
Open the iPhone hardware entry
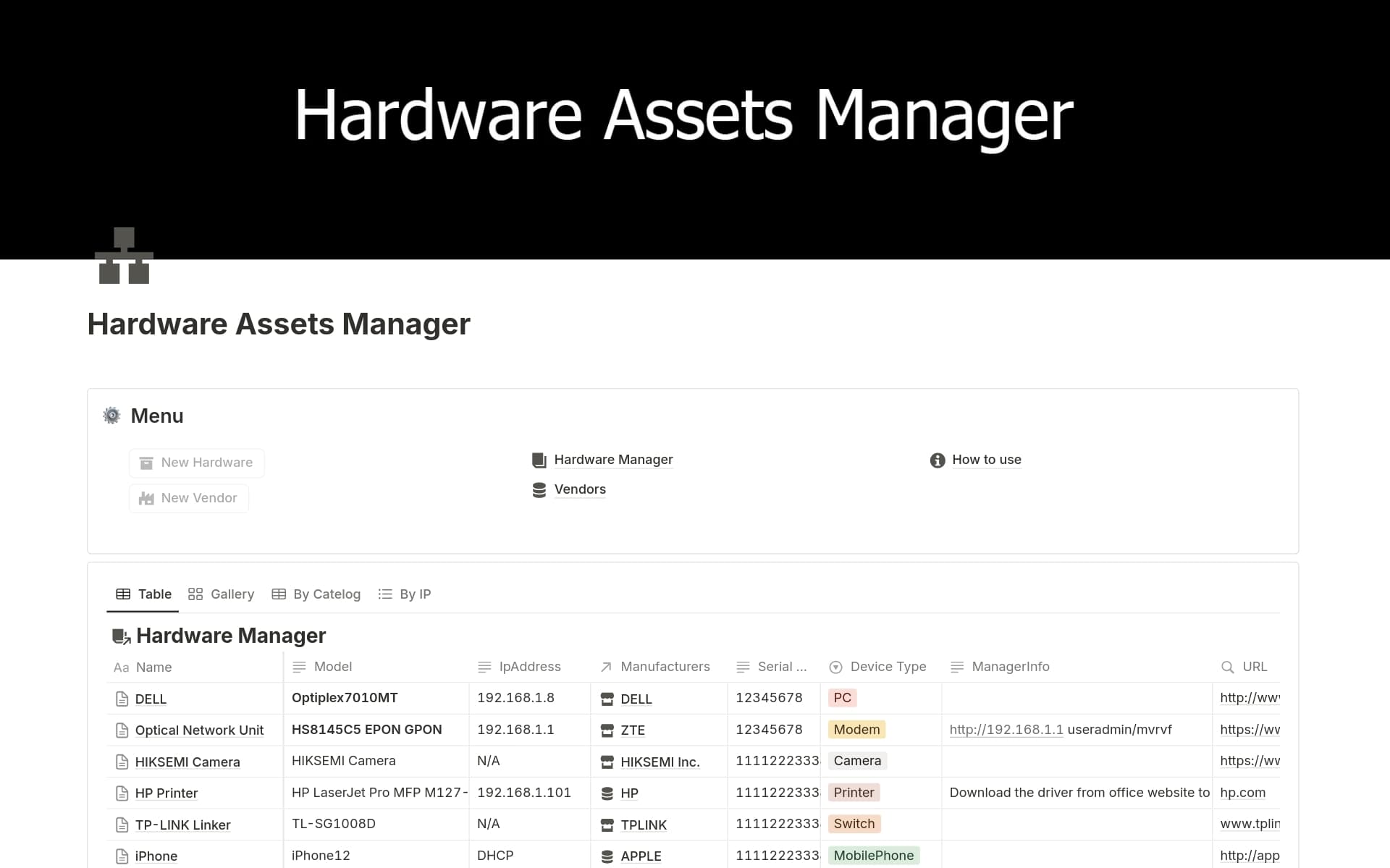coord(156,856)
